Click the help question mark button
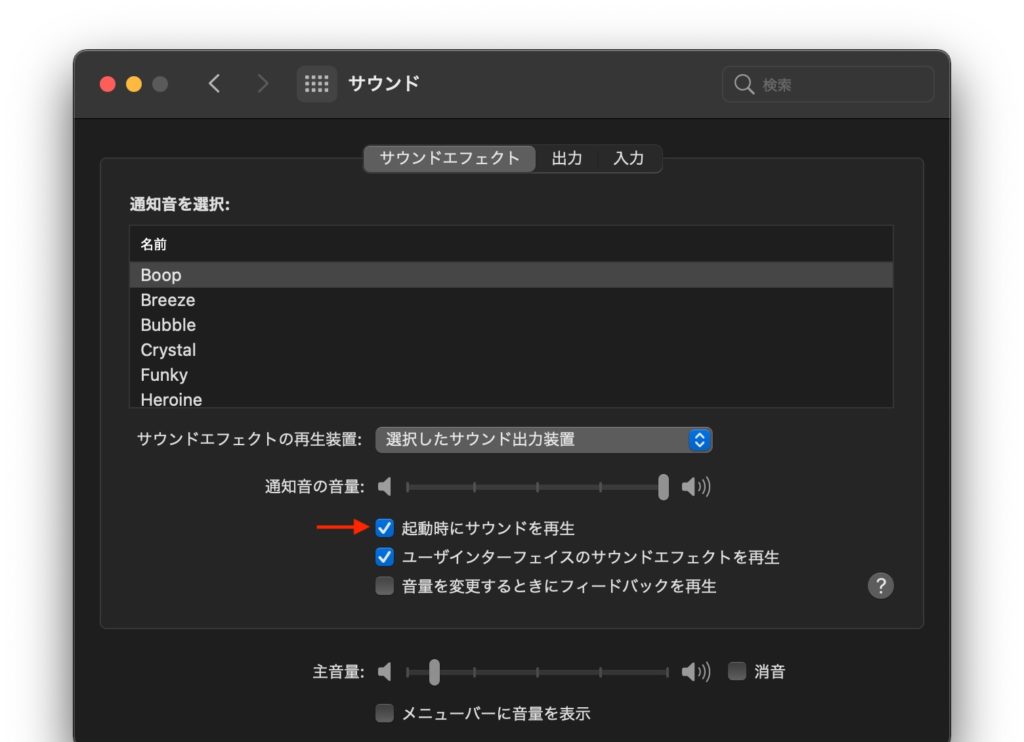Viewport: 1024px width, 742px height. [880, 586]
